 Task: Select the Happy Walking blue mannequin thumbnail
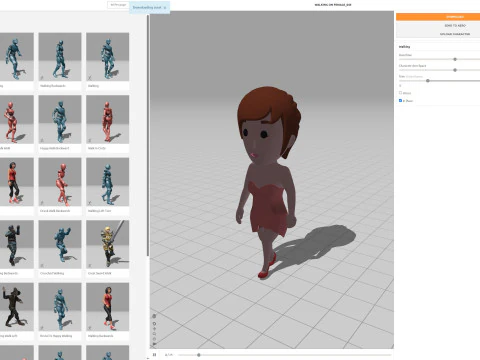coord(60,307)
